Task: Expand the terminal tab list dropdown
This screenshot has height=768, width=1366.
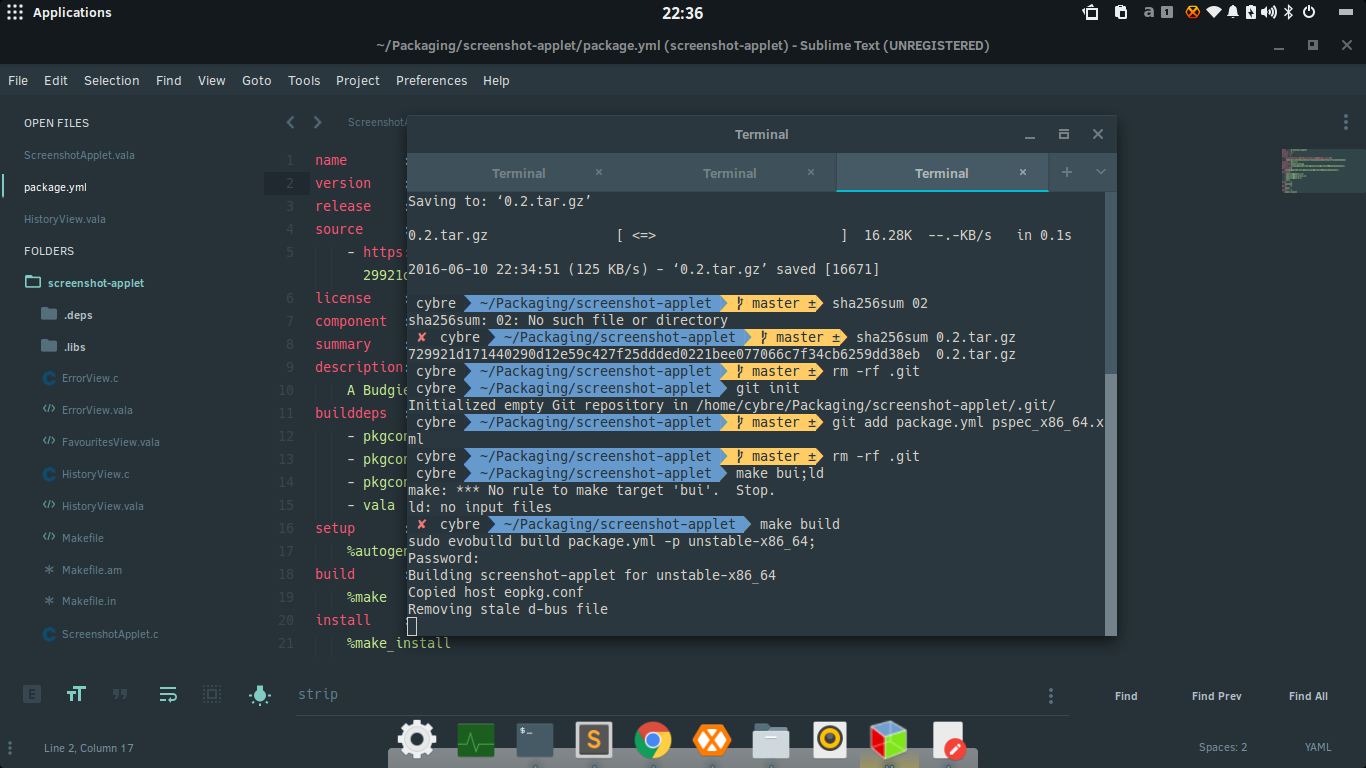Action: [x=1101, y=172]
